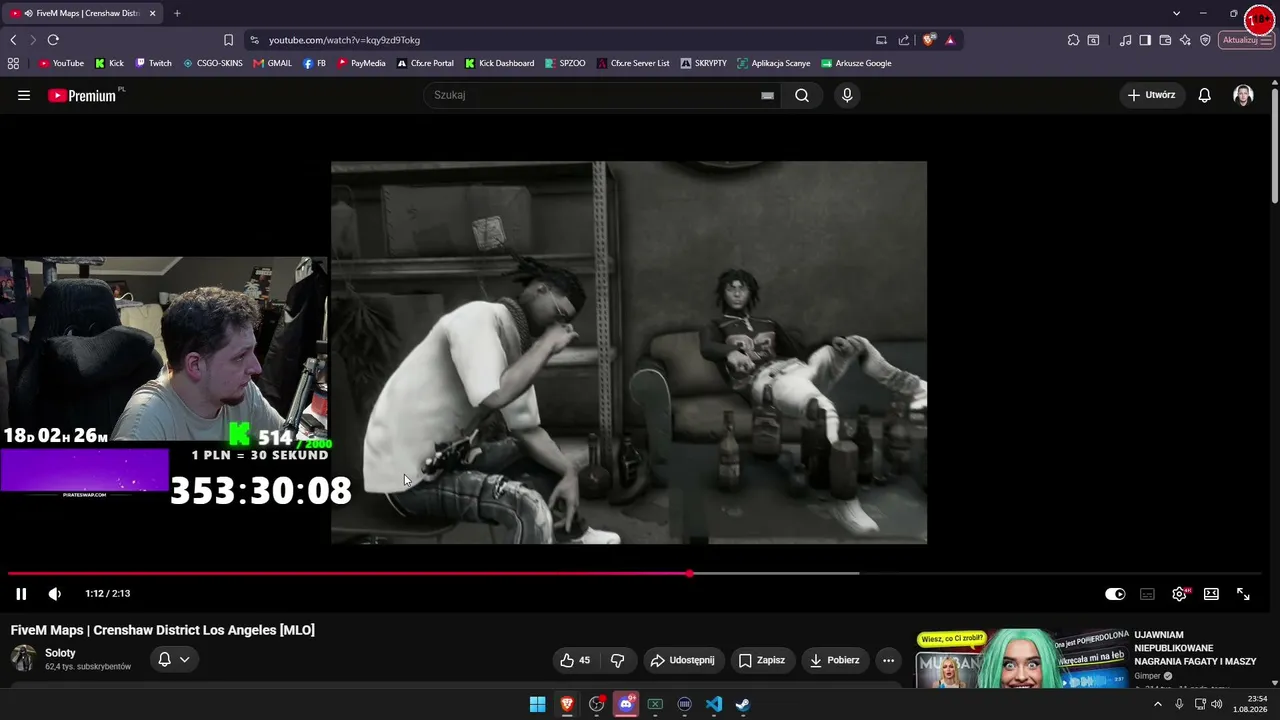This screenshot has height=720, width=1280.
Task: Open the CSGO-SKINS bookmark
Action: 213,63
